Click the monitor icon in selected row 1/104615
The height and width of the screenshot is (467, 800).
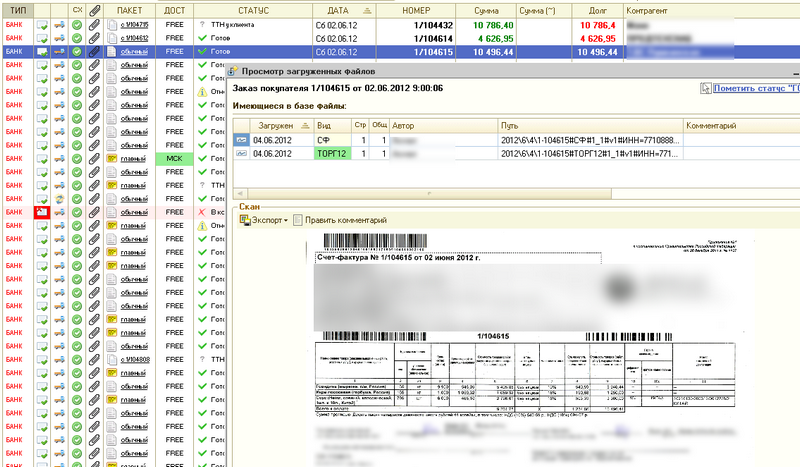point(42,52)
